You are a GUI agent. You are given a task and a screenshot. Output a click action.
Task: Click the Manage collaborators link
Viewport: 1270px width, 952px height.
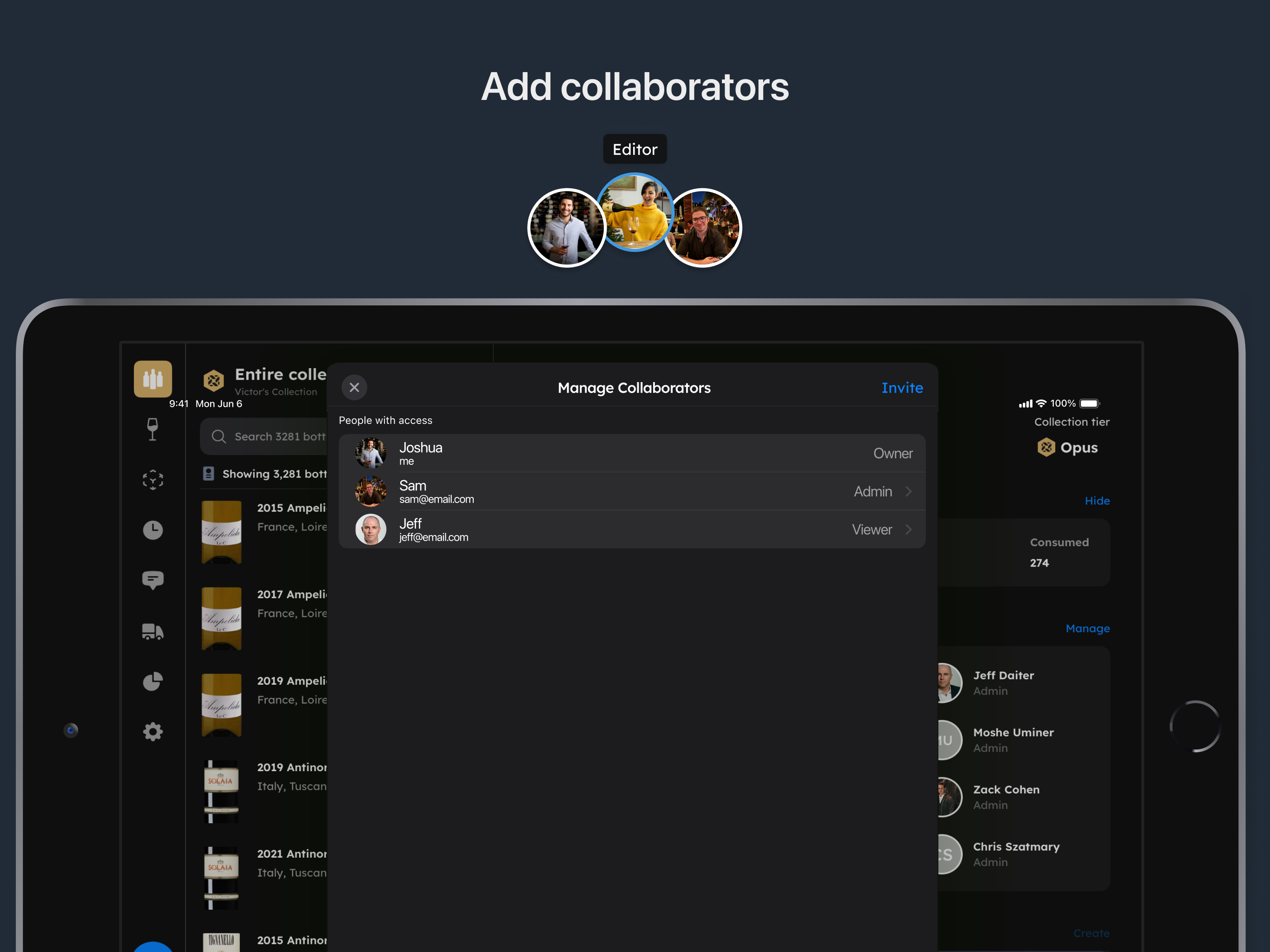pyautogui.click(x=1087, y=628)
